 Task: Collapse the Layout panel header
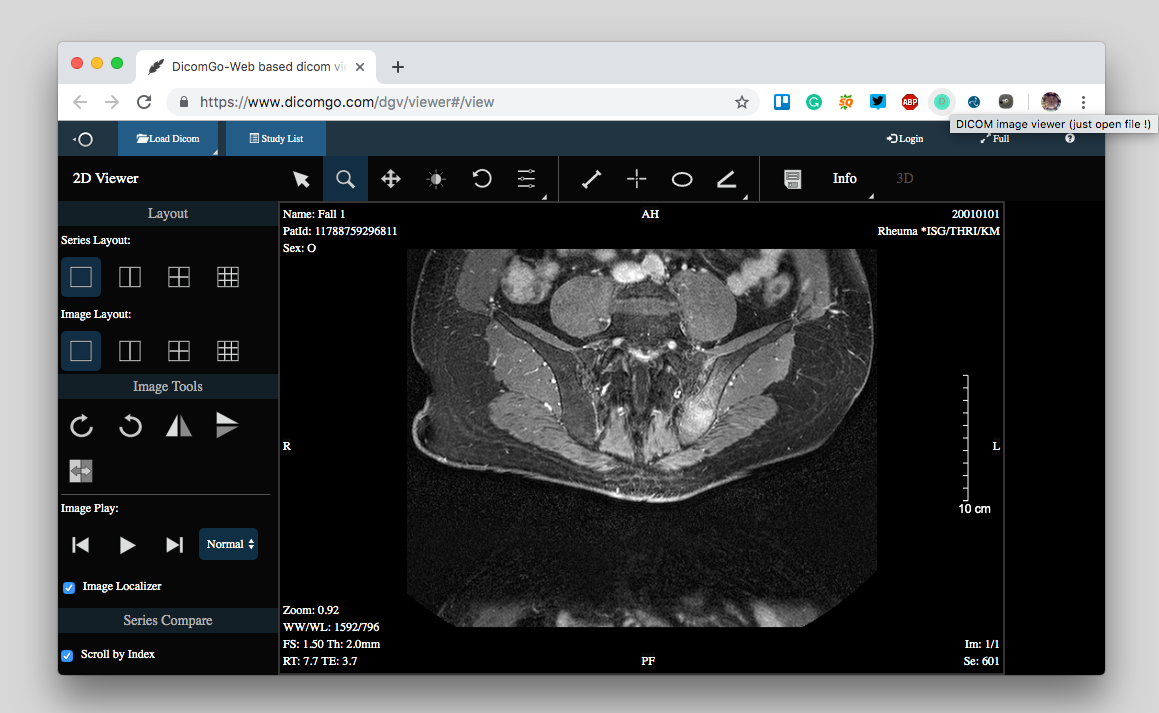(168, 214)
